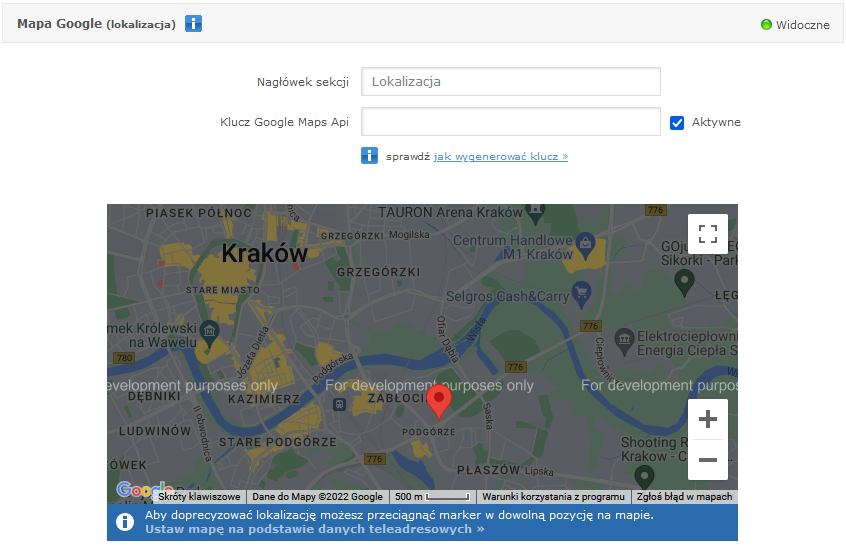
Task: Click Elektrociepłownia museum pin icon
Action: (x=624, y=342)
